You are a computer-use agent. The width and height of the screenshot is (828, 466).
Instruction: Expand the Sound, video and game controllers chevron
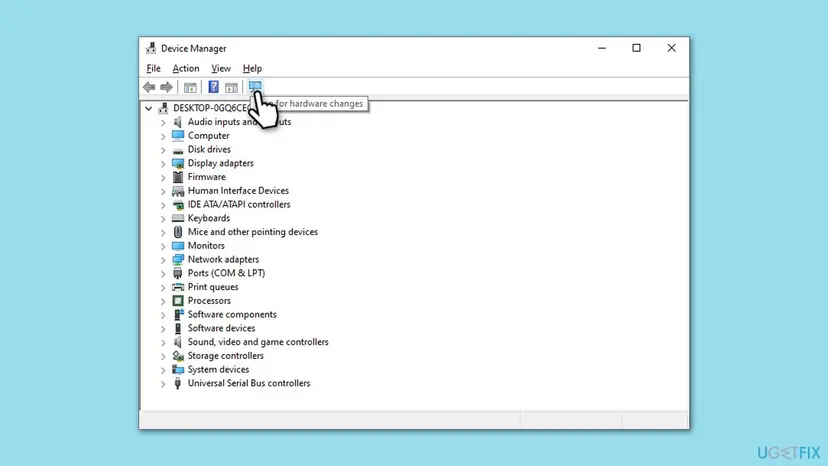click(163, 342)
